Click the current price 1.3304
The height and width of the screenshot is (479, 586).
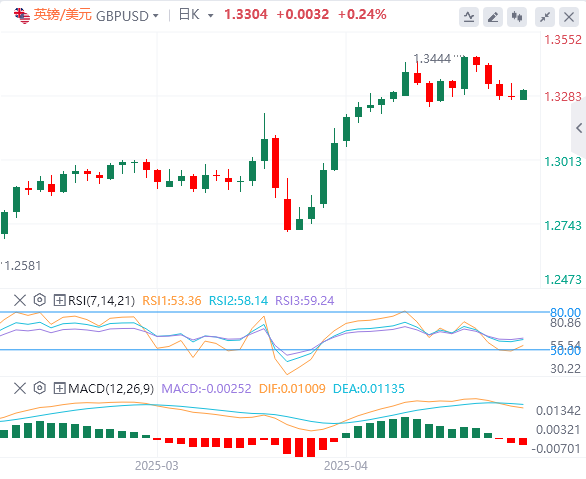coord(246,15)
